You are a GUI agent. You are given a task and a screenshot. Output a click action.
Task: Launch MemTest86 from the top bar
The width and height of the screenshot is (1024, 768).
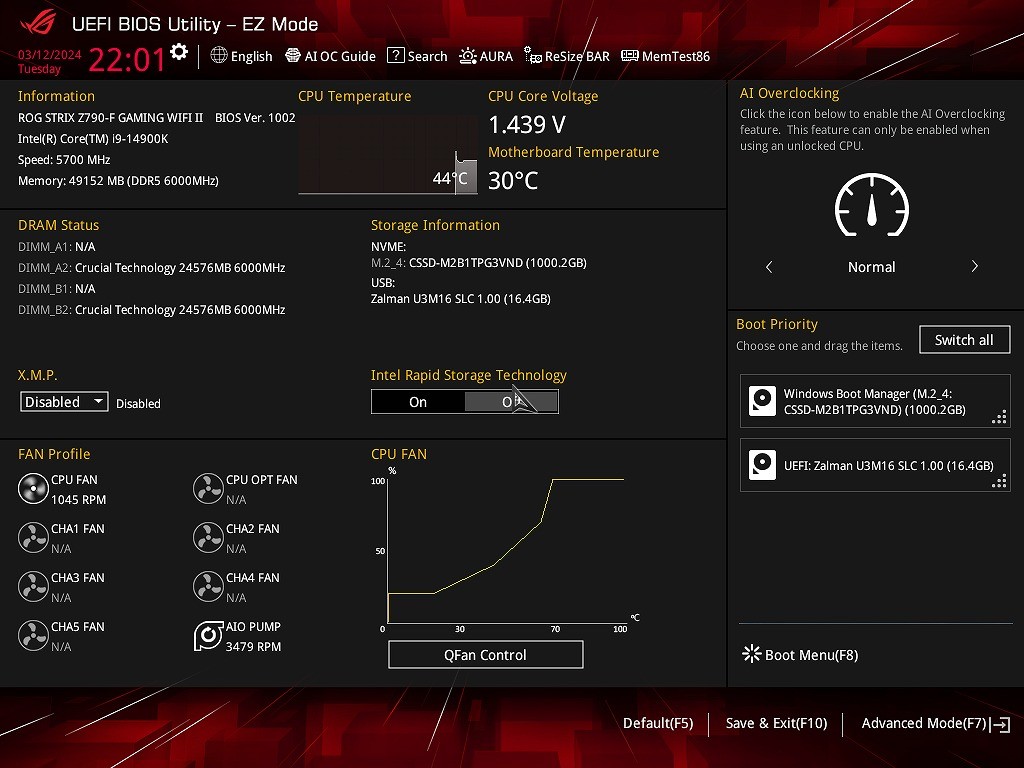tap(665, 56)
